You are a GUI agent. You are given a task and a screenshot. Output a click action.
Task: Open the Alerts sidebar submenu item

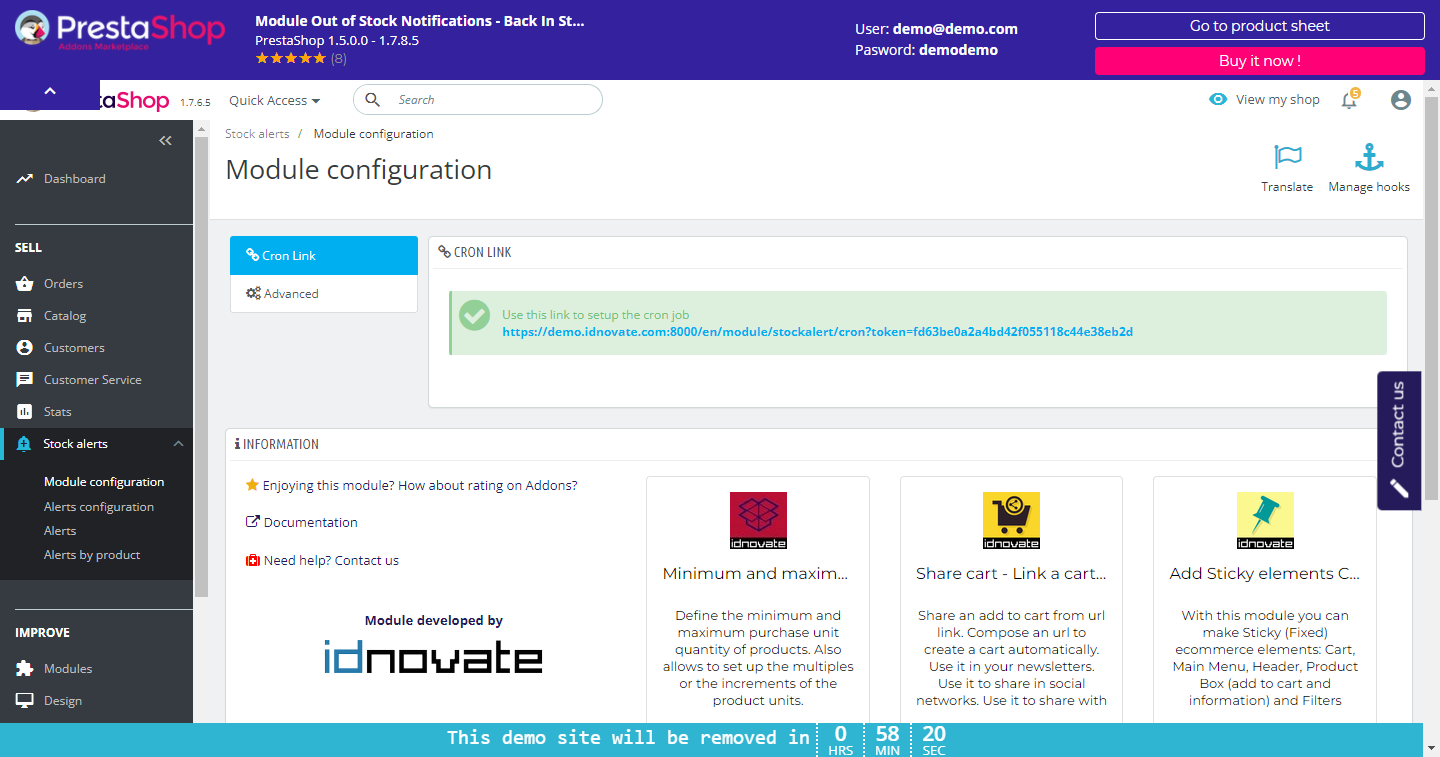[x=60, y=531]
